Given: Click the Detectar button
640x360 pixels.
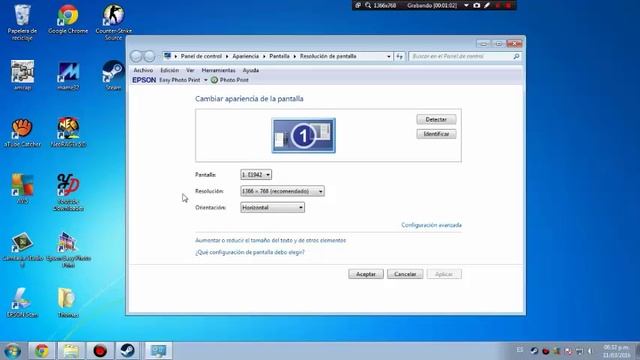Looking at the screenshot, I should (x=436, y=120).
